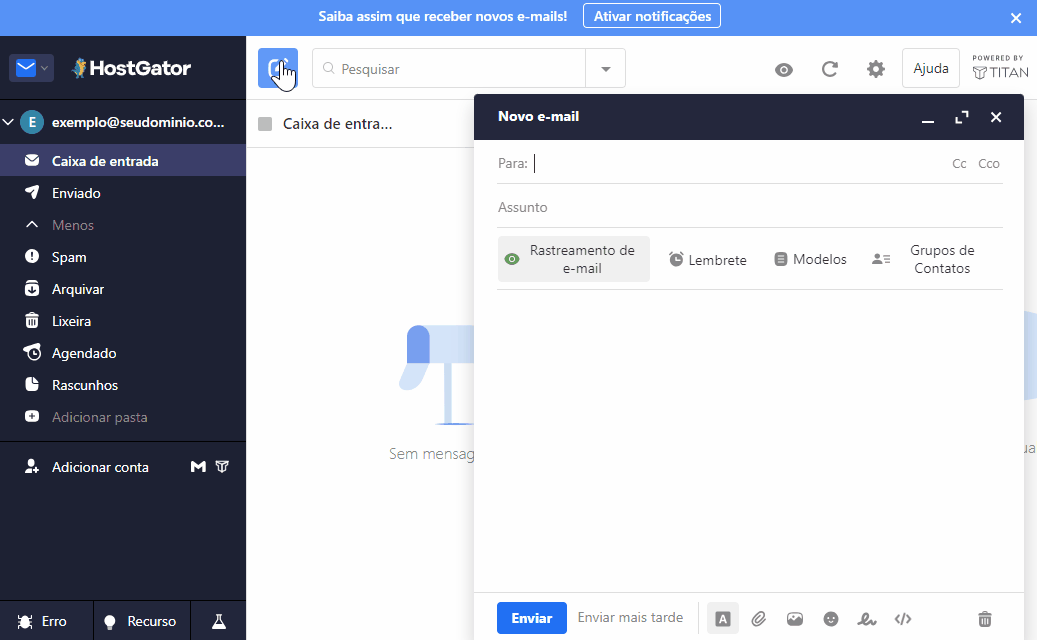Attach a file with paperclip icon

click(x=759, y=619)
